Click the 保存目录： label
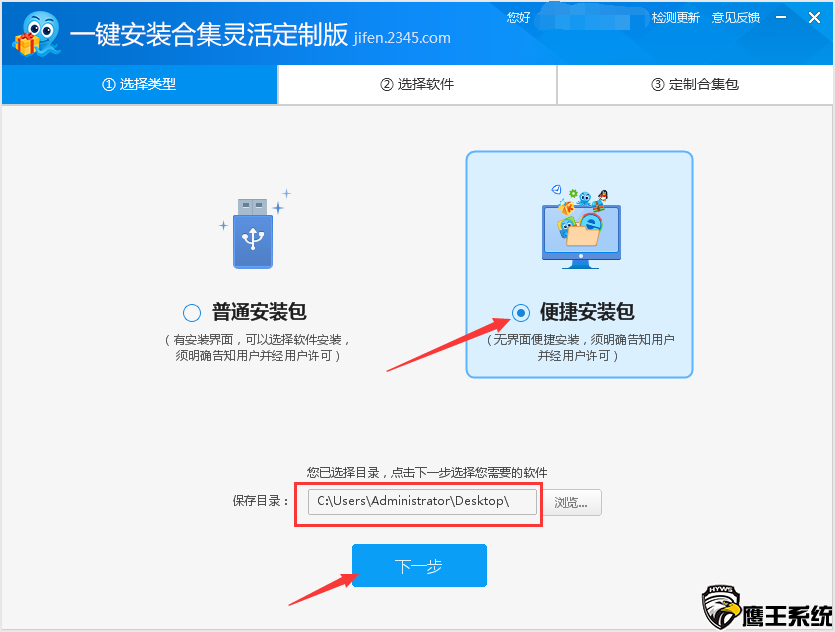Screen dimensions: 835x632 pyautogui.click(x=260, y=501)
